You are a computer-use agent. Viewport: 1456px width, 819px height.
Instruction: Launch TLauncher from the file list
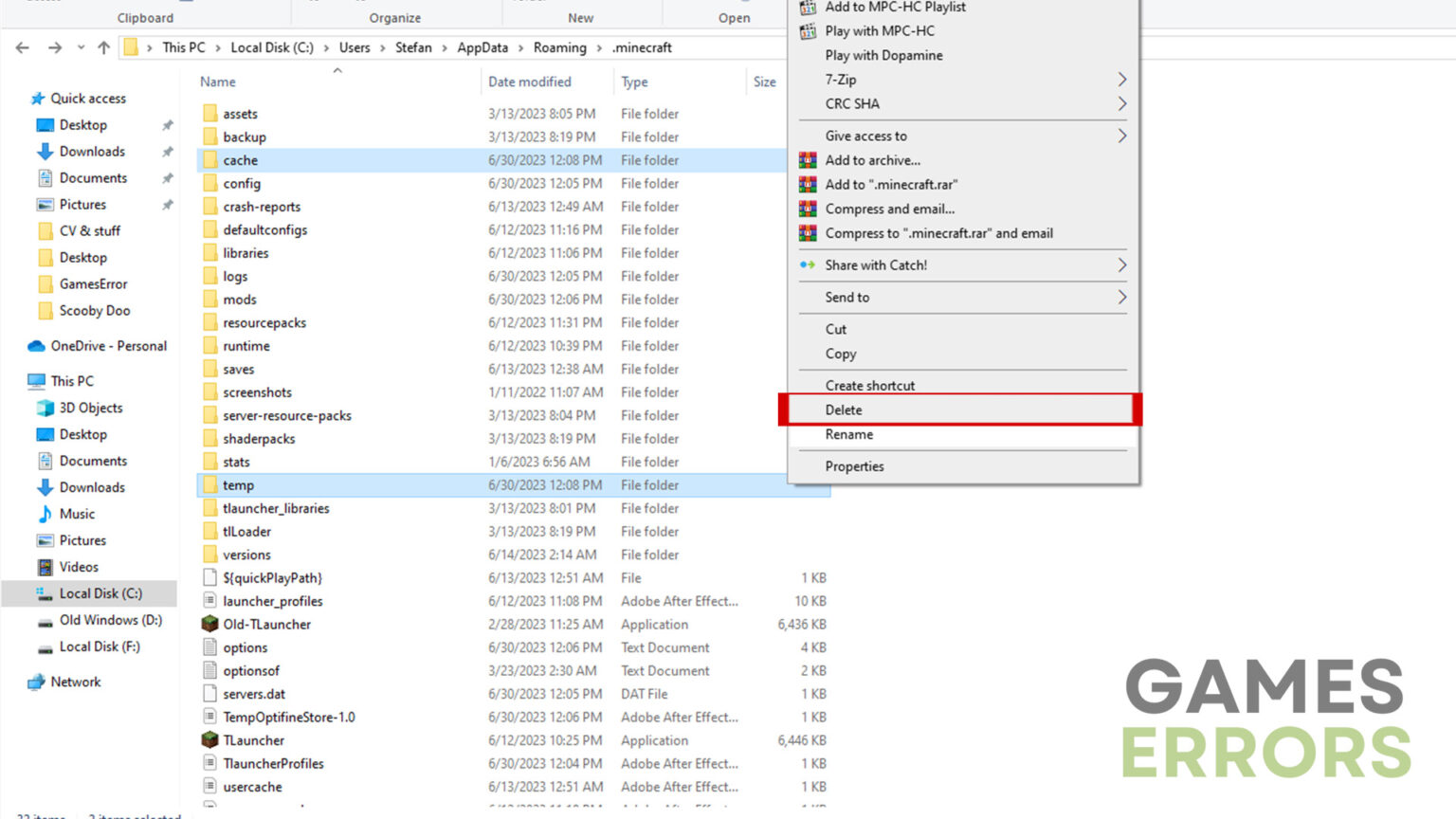pyautogui.click(x=253, y=740)
